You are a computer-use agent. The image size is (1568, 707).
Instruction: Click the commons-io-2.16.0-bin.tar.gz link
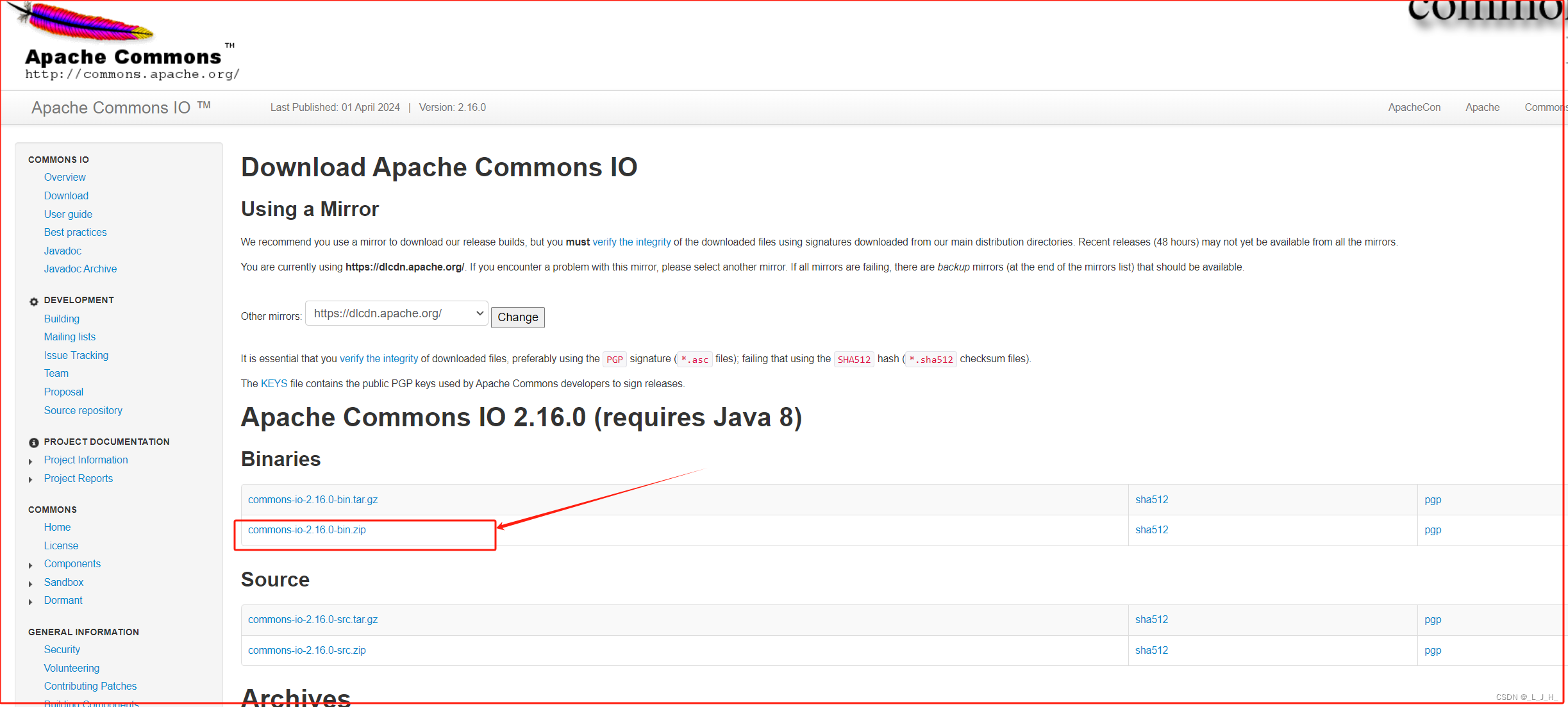tap(312, 499)
